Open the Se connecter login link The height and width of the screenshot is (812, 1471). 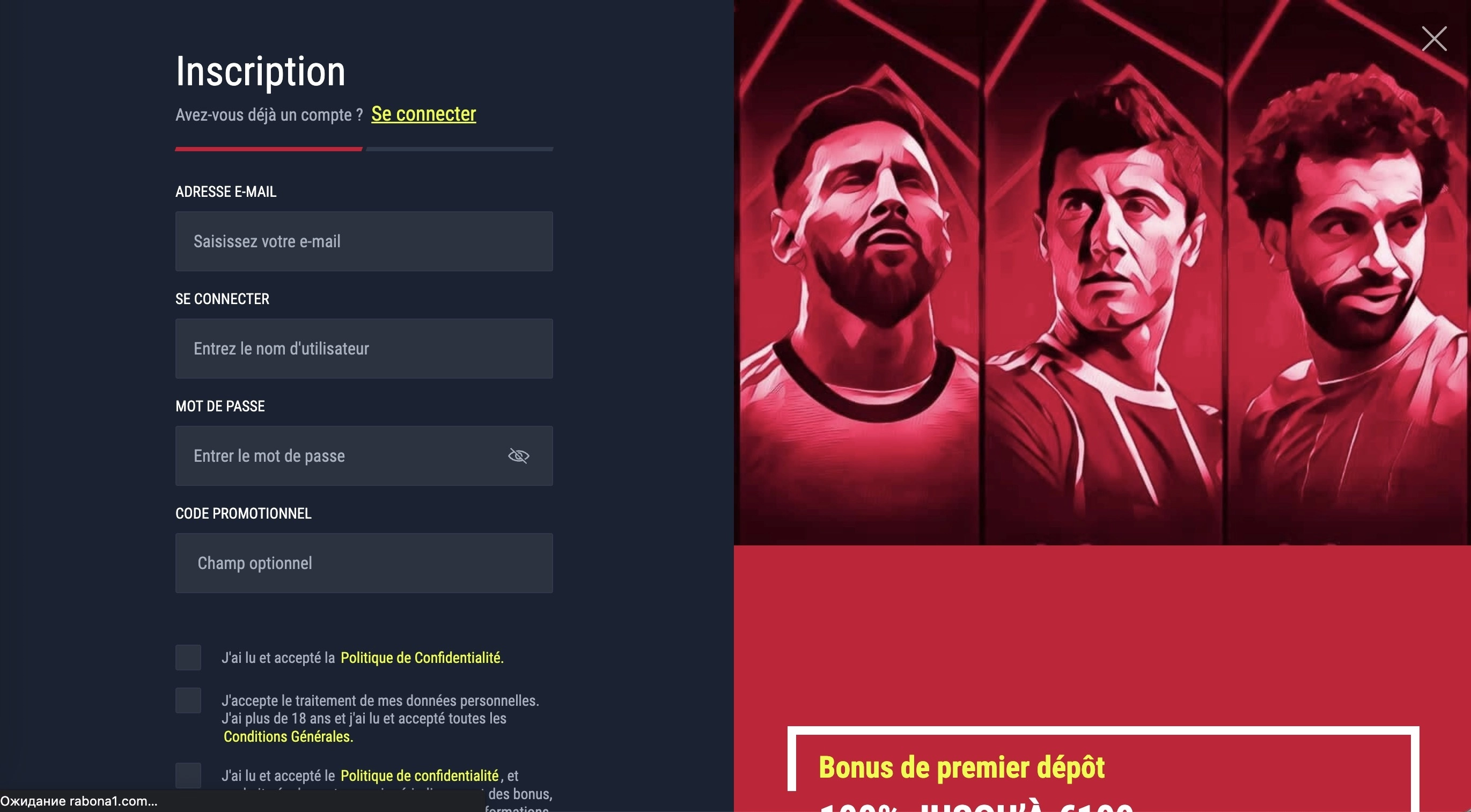click(x=423, y=114)
